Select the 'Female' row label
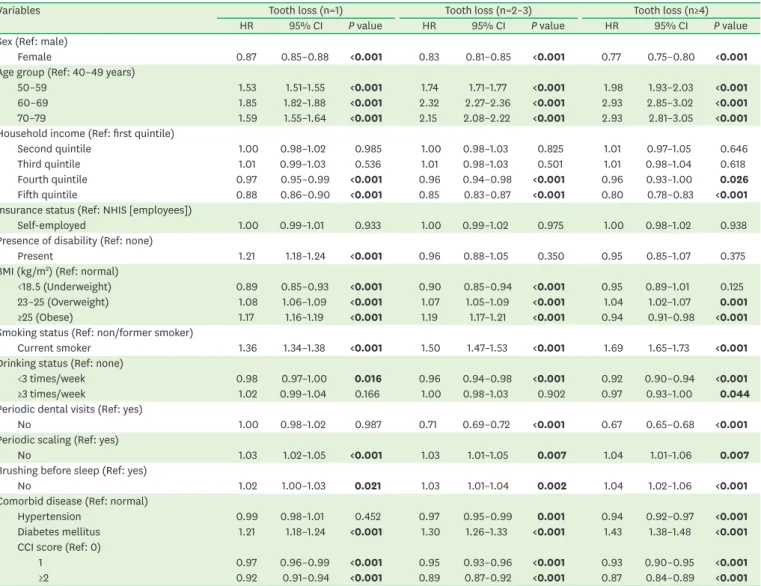Screen dimensions: 761x586 coord(34,57)
